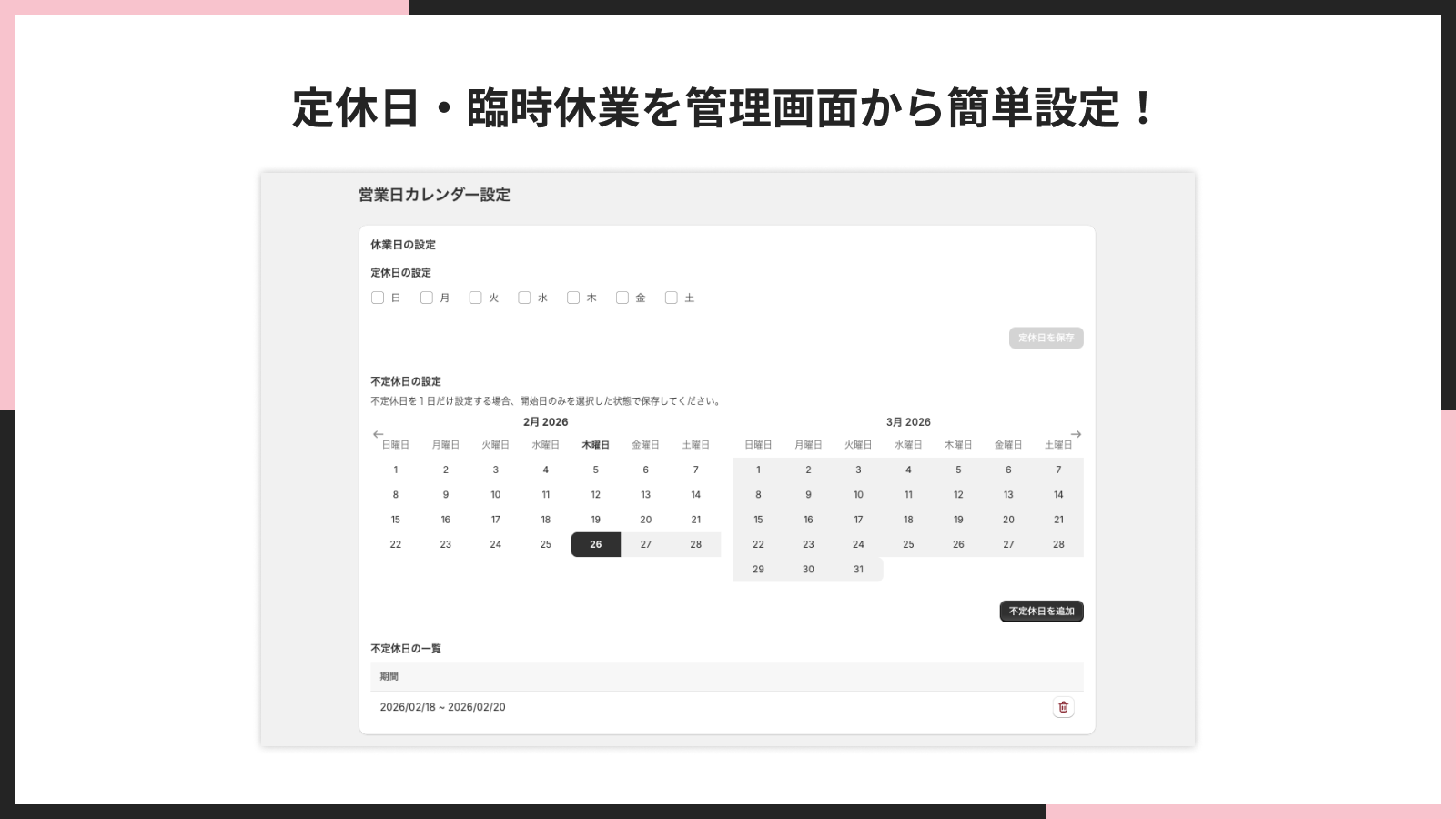This screenshot has width=1456, height=819.
Task: Check the 金 (Friday) regular holiday checkbox
Action: click(622, 298)
